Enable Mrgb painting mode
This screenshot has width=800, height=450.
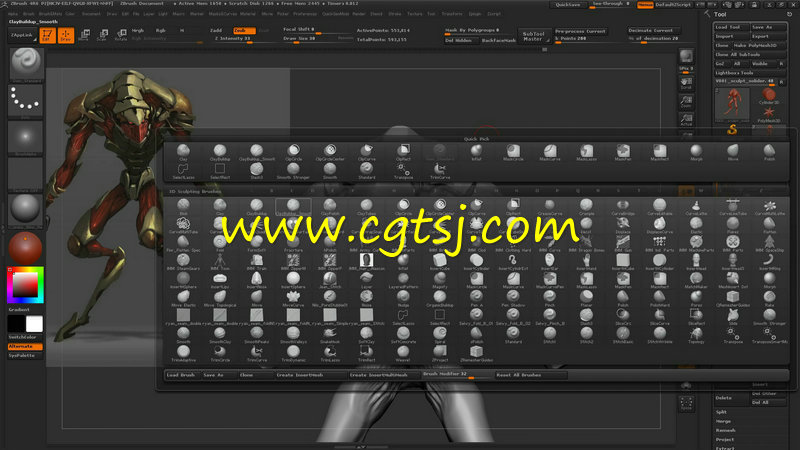138,31
